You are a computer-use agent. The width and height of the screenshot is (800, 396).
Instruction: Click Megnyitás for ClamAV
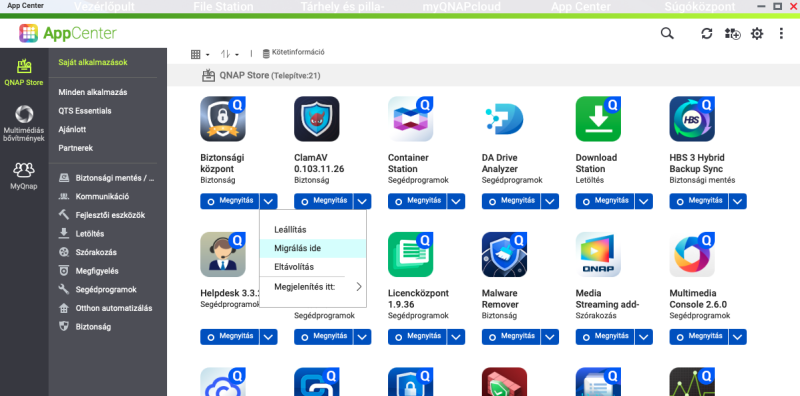pos(323,201)
